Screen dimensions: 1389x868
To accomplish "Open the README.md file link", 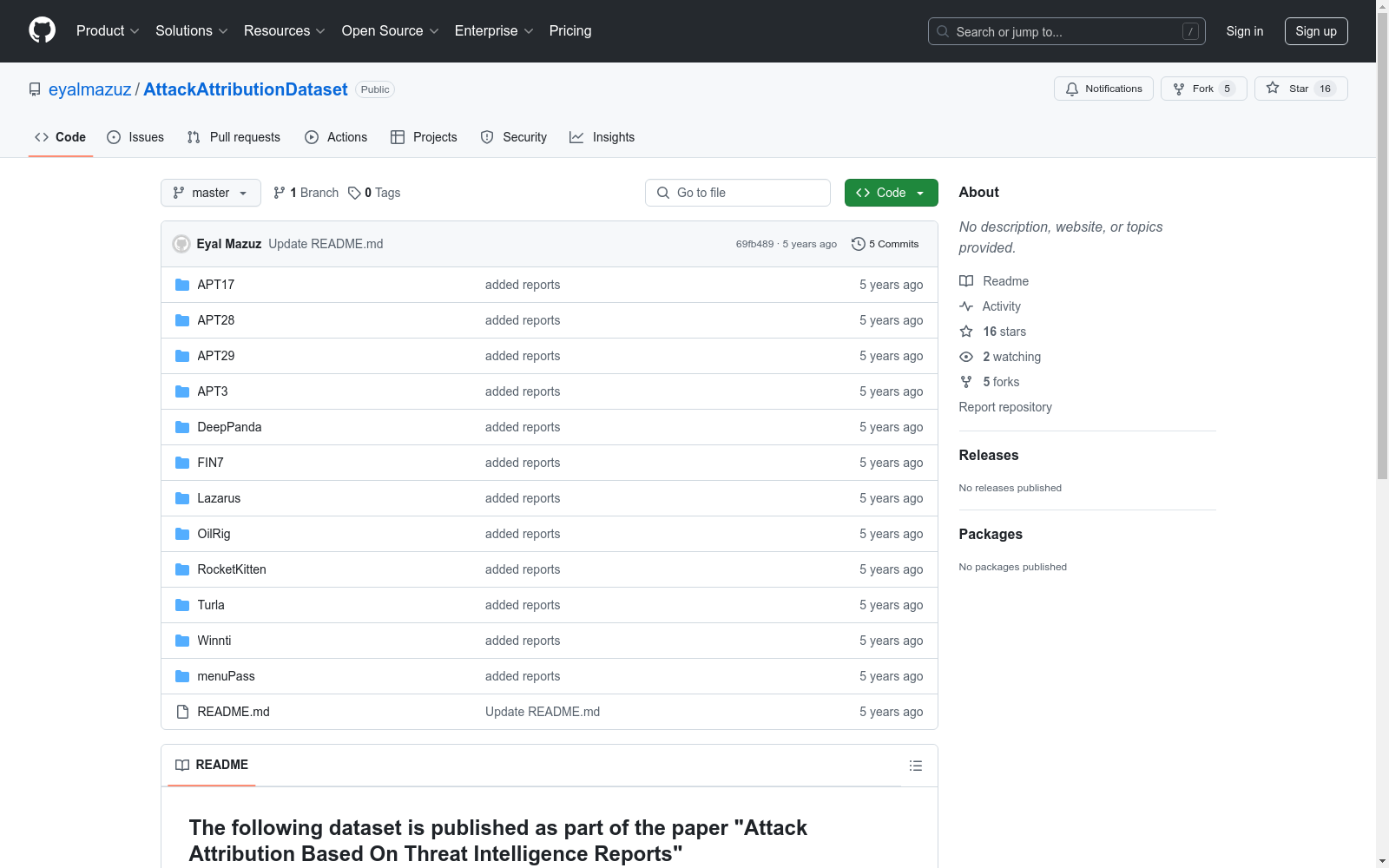I will click(x=234, y=712).
